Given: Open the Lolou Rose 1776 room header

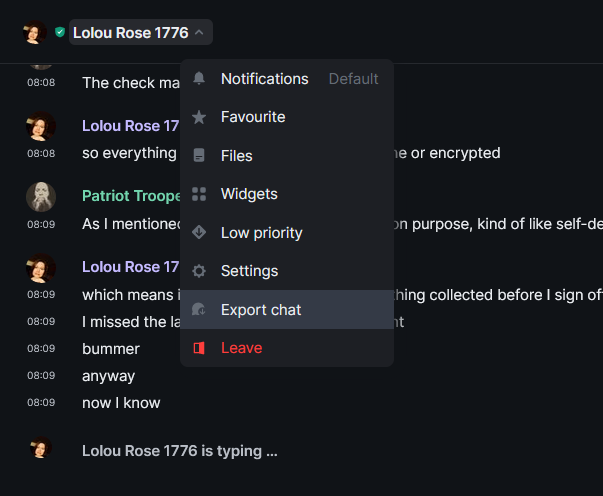Looking at the screenshot, I should pos(131,33).
